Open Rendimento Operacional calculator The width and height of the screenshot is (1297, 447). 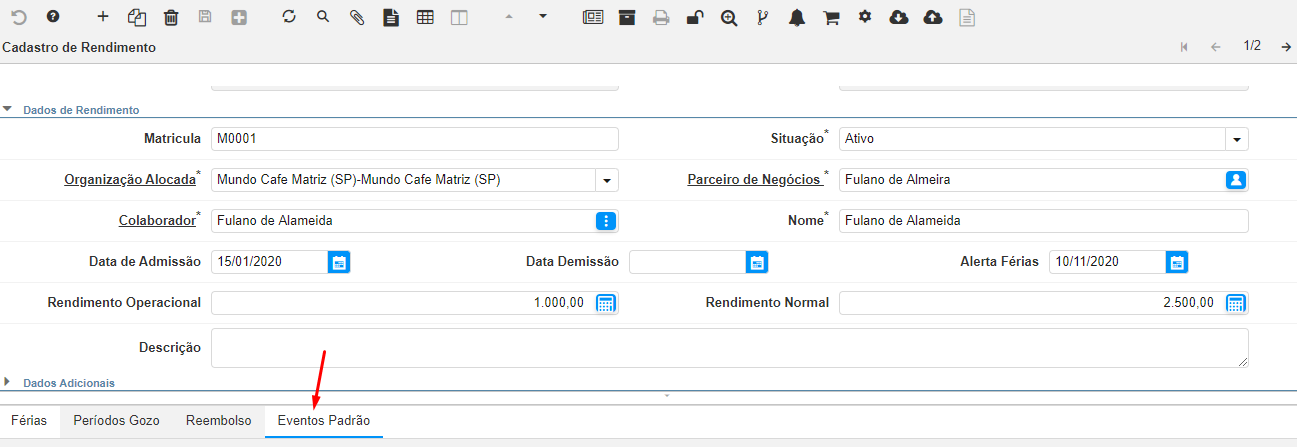pos(606,303)
